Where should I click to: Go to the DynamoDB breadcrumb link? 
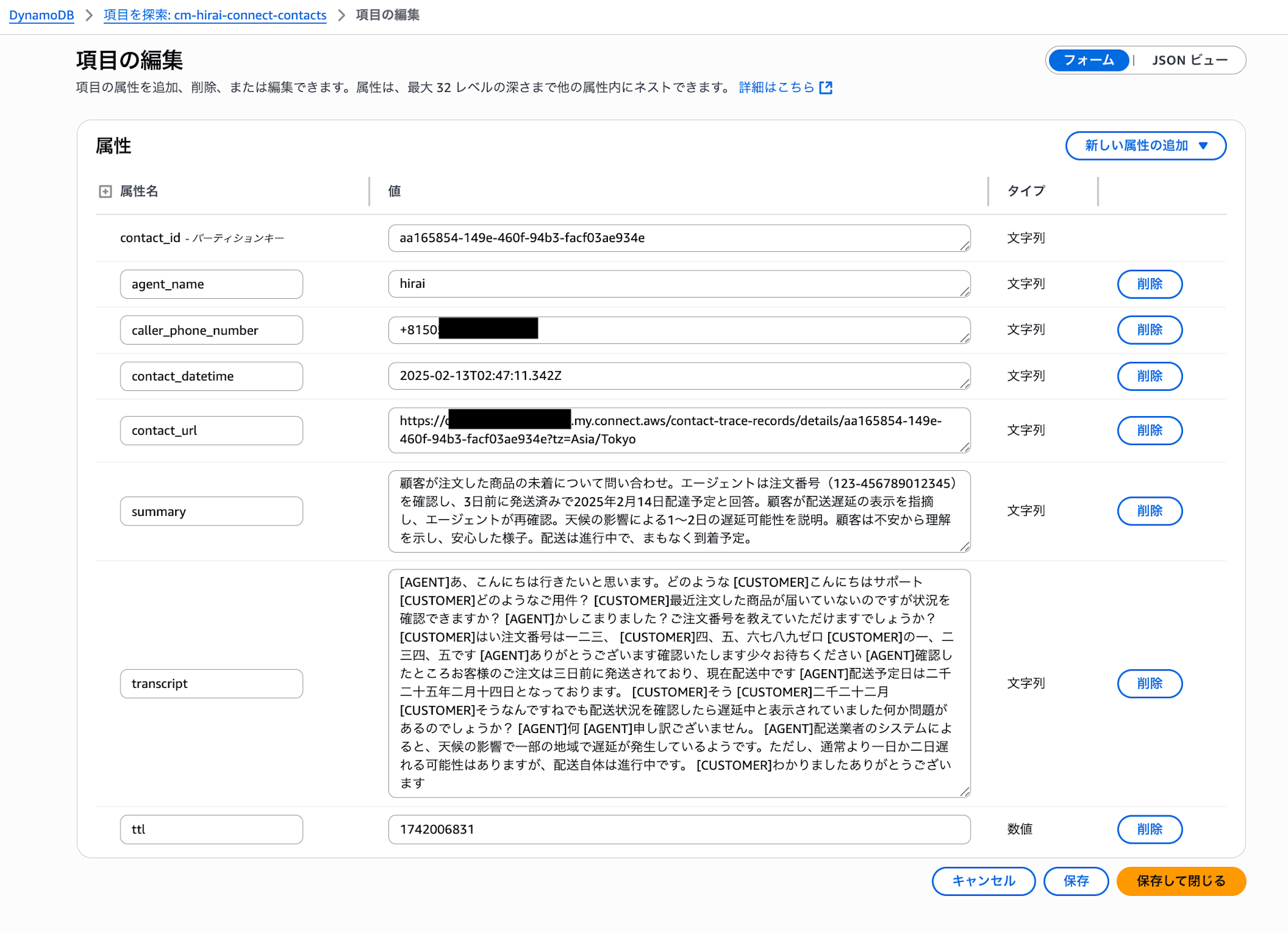41,15
